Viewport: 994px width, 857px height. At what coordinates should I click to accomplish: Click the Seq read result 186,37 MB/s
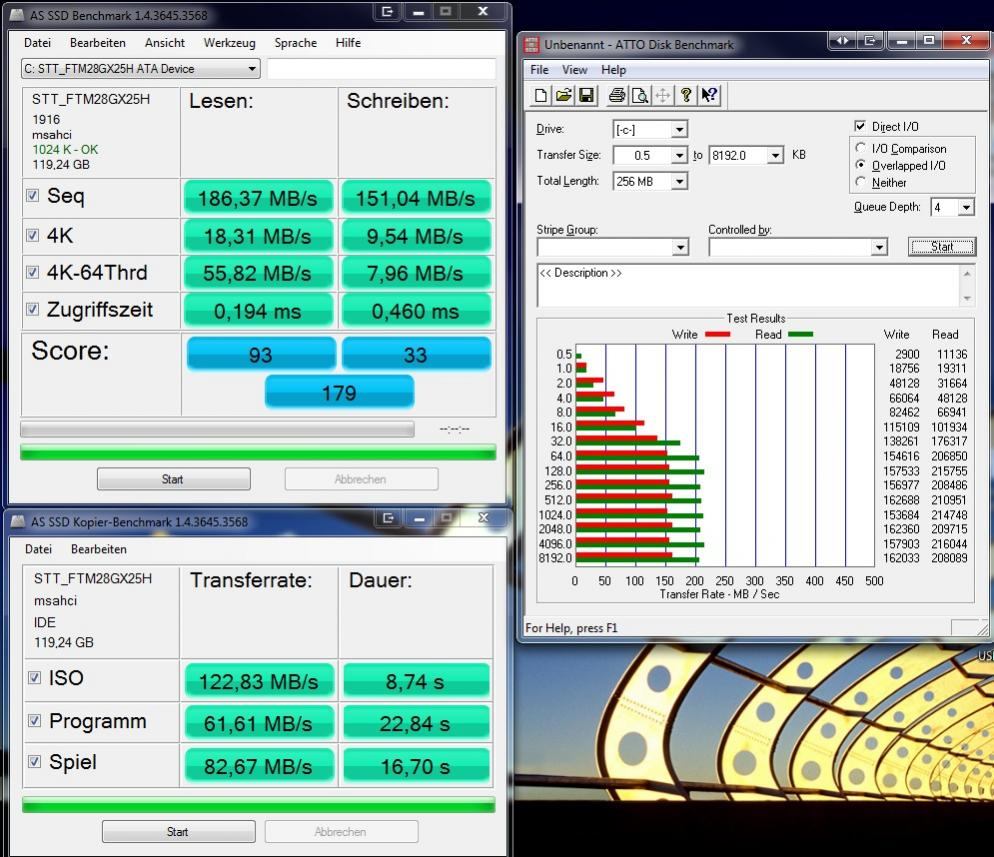[x=258, y=198]
